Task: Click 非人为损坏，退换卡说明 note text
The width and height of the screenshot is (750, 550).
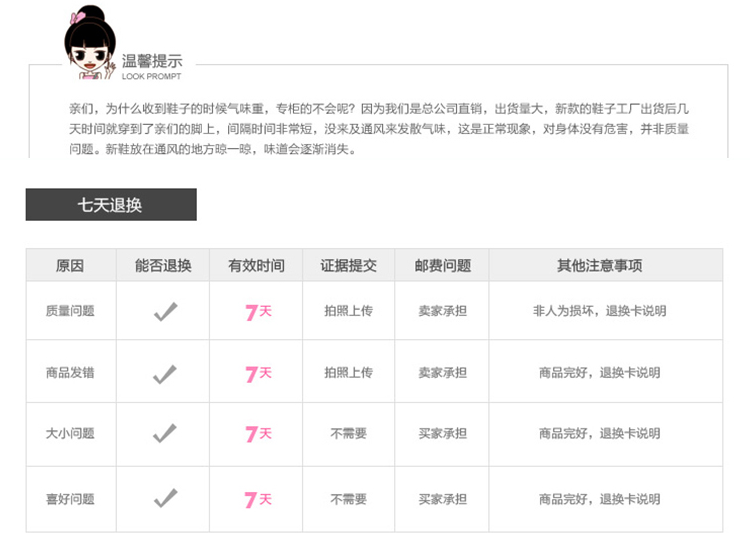Action: (x=599, y=311)
